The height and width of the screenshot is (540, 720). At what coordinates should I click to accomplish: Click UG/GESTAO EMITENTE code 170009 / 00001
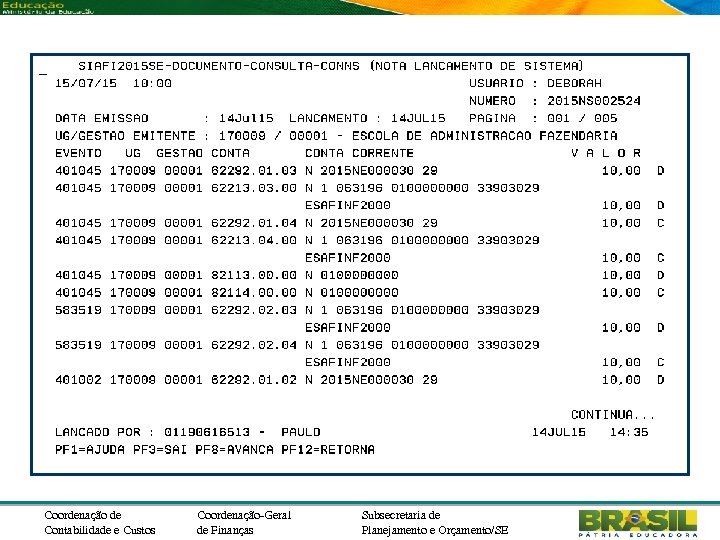tap(273, 135)
